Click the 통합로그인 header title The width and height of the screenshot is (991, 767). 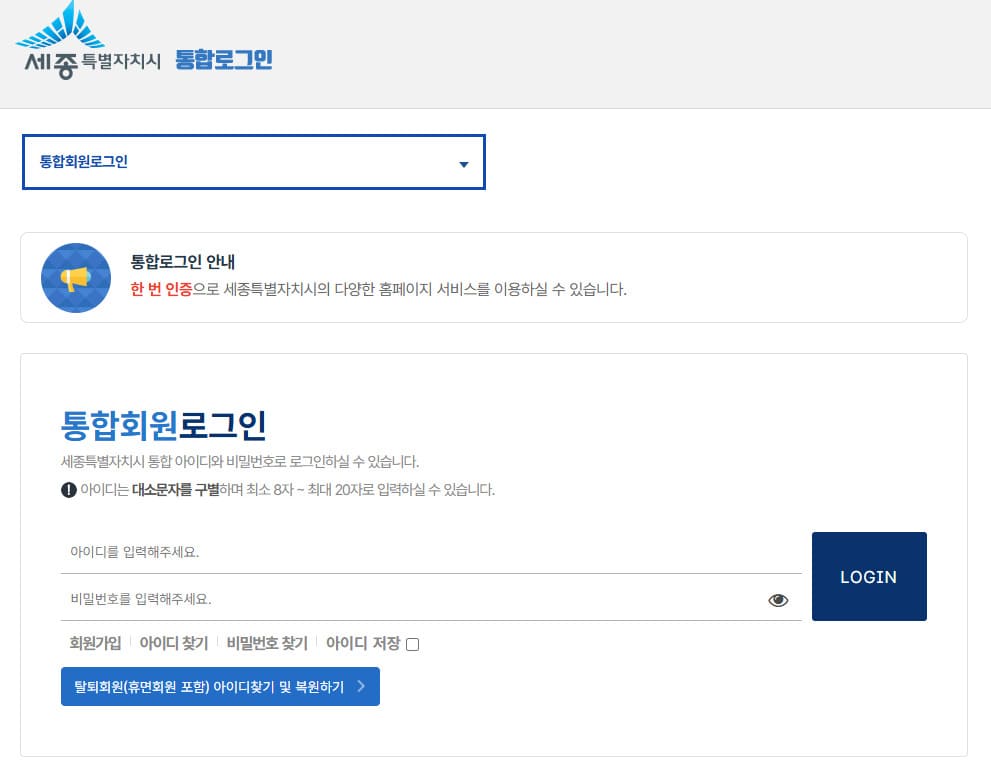[222, 57]
